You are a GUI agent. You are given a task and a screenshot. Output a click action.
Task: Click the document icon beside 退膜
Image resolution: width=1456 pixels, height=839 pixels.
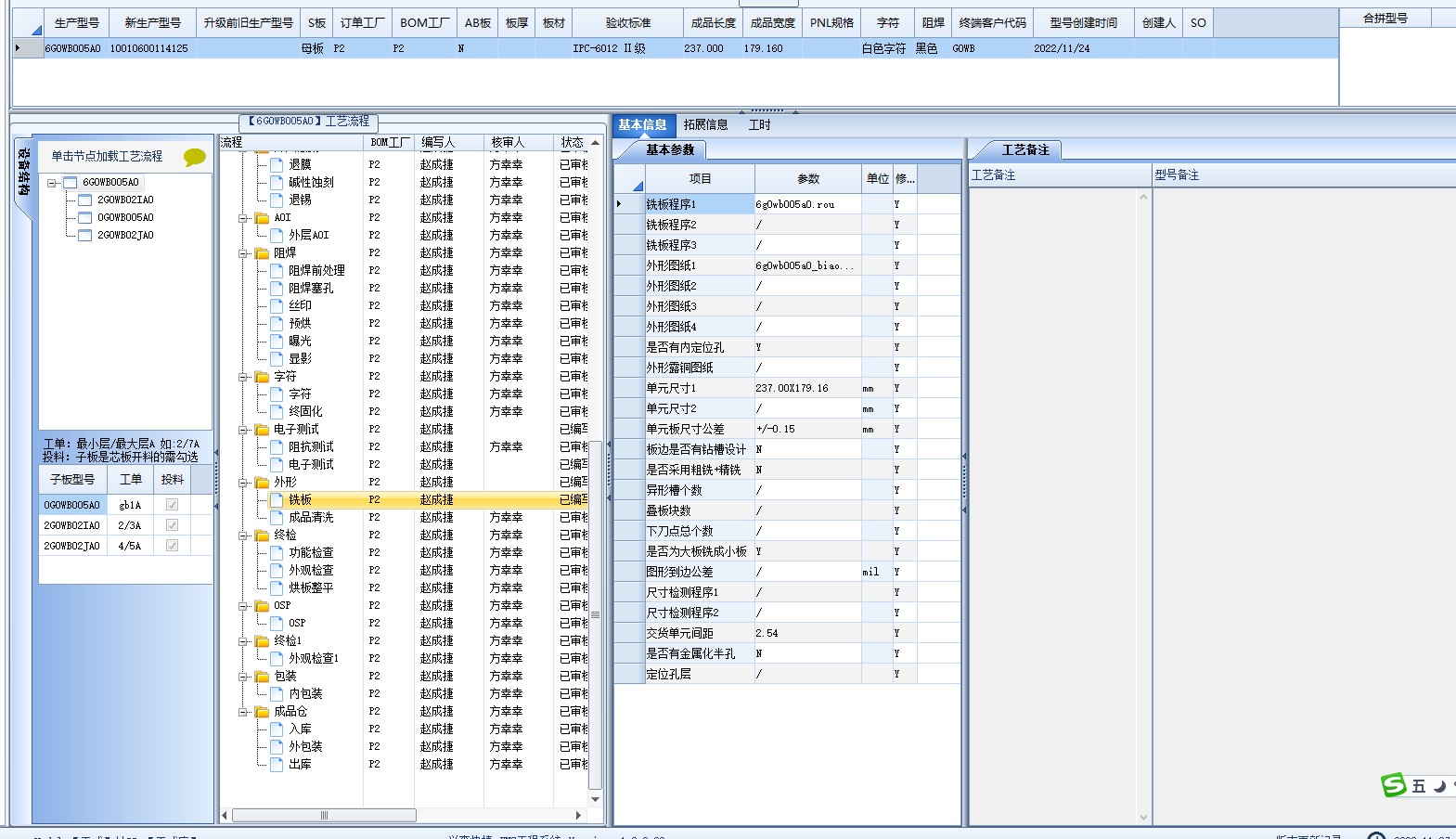[x=277, y=164]
